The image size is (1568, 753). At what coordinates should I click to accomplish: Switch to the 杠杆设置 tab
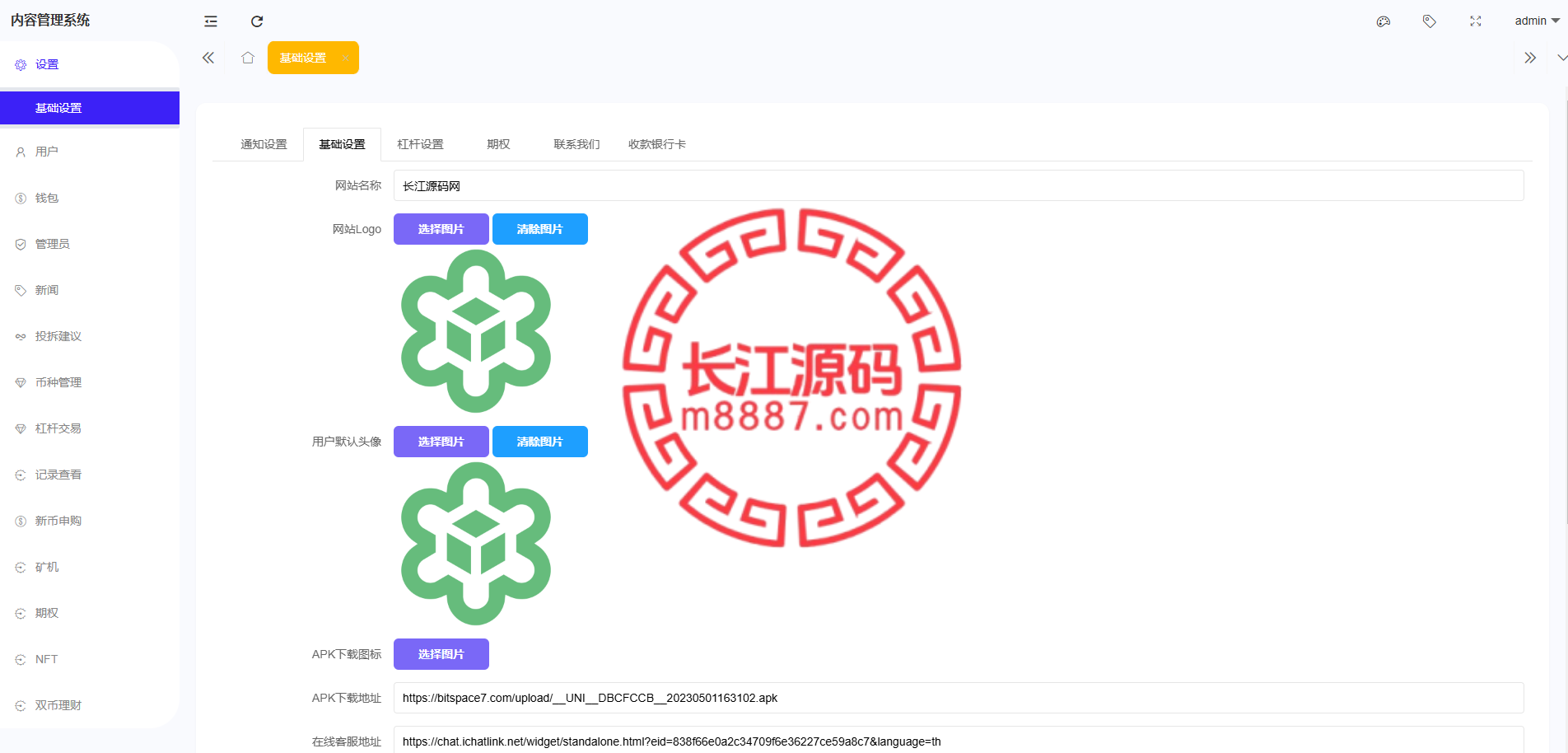tap(420, 144)
